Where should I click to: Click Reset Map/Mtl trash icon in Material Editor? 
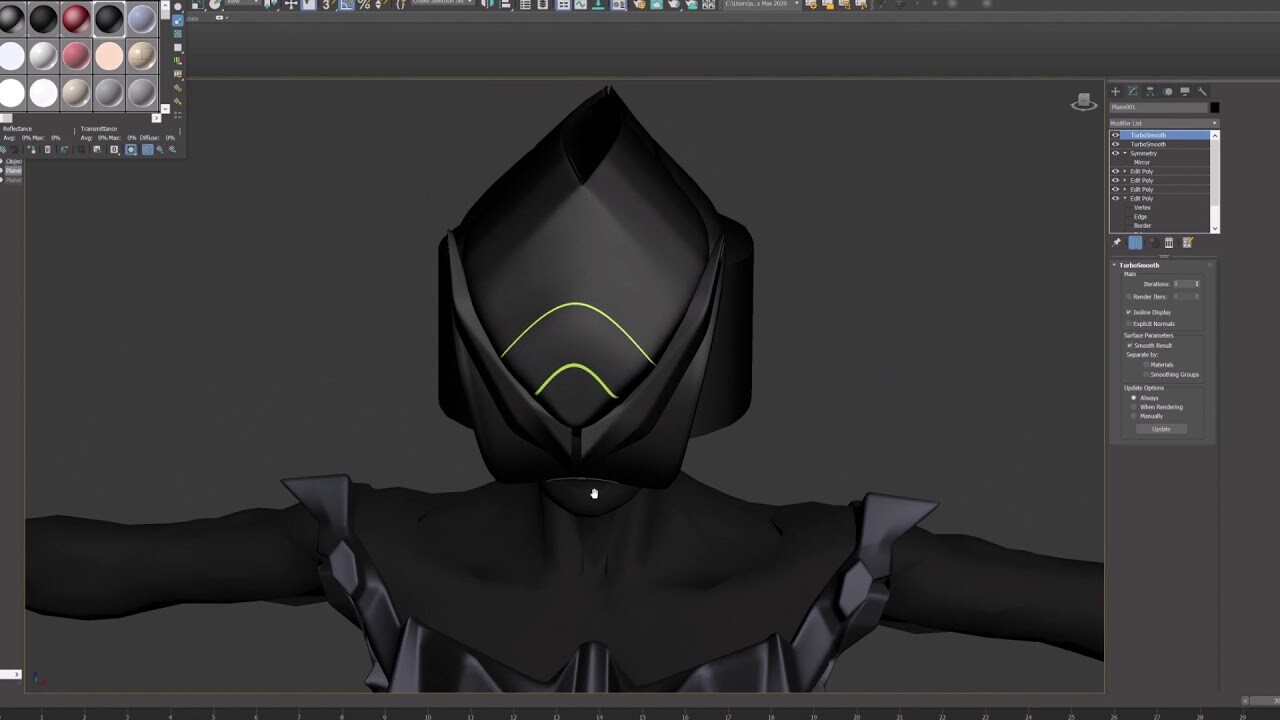48,149
